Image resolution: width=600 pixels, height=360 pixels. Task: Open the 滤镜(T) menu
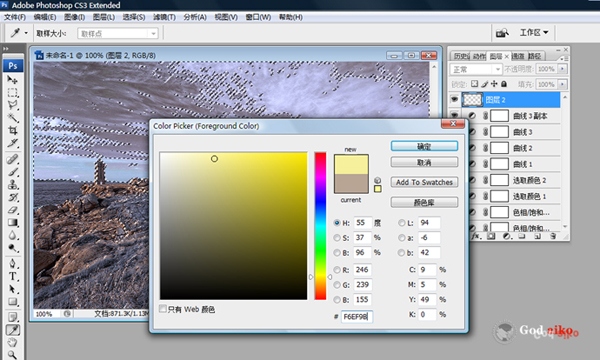pos(164,17)
